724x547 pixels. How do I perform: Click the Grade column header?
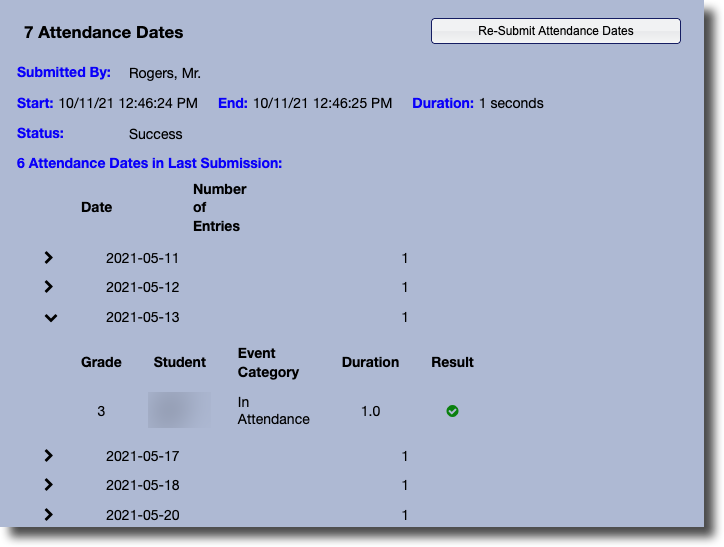click(101, 362)
